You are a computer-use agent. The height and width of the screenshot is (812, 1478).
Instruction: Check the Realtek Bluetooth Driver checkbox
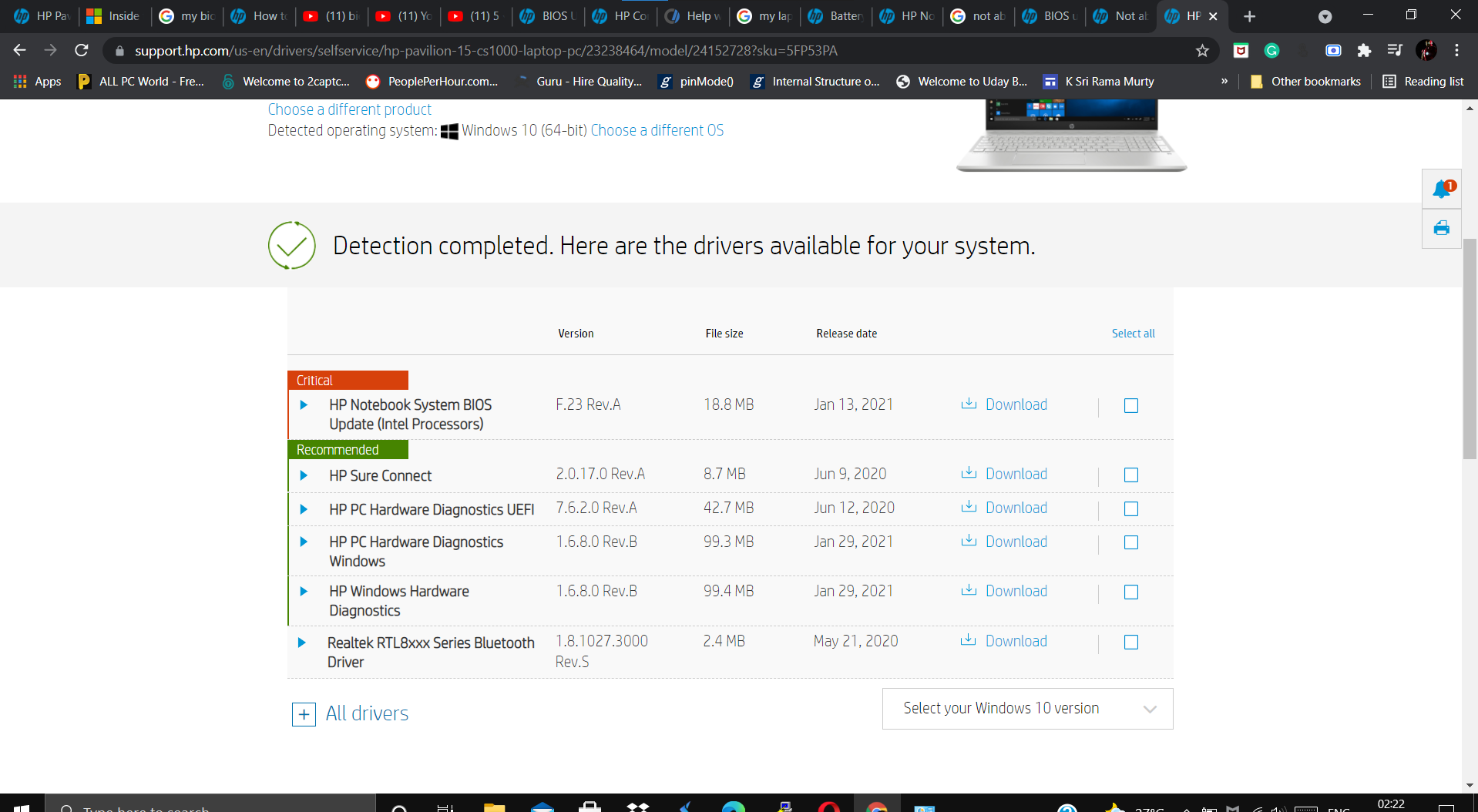(1130, 642)
